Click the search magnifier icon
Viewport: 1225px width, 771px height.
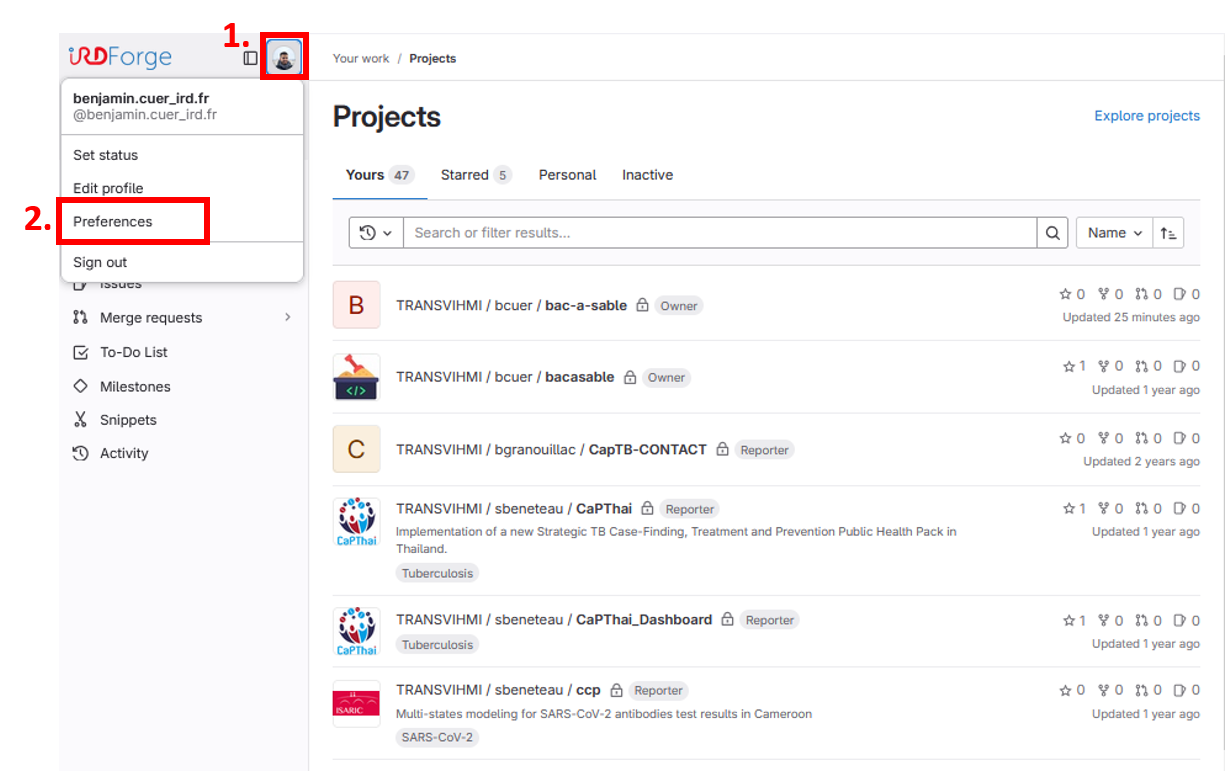(x=1052, y=233)
